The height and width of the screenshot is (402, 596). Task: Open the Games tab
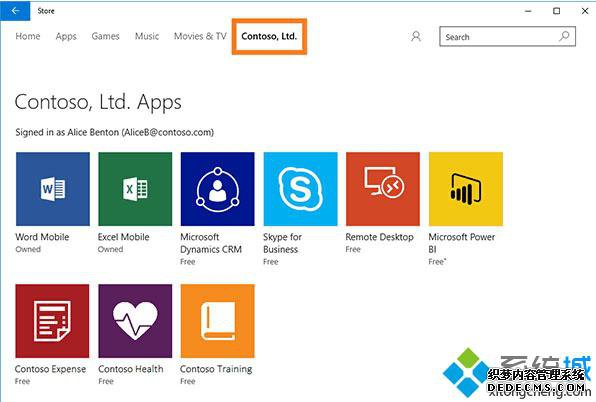[105, 36]
